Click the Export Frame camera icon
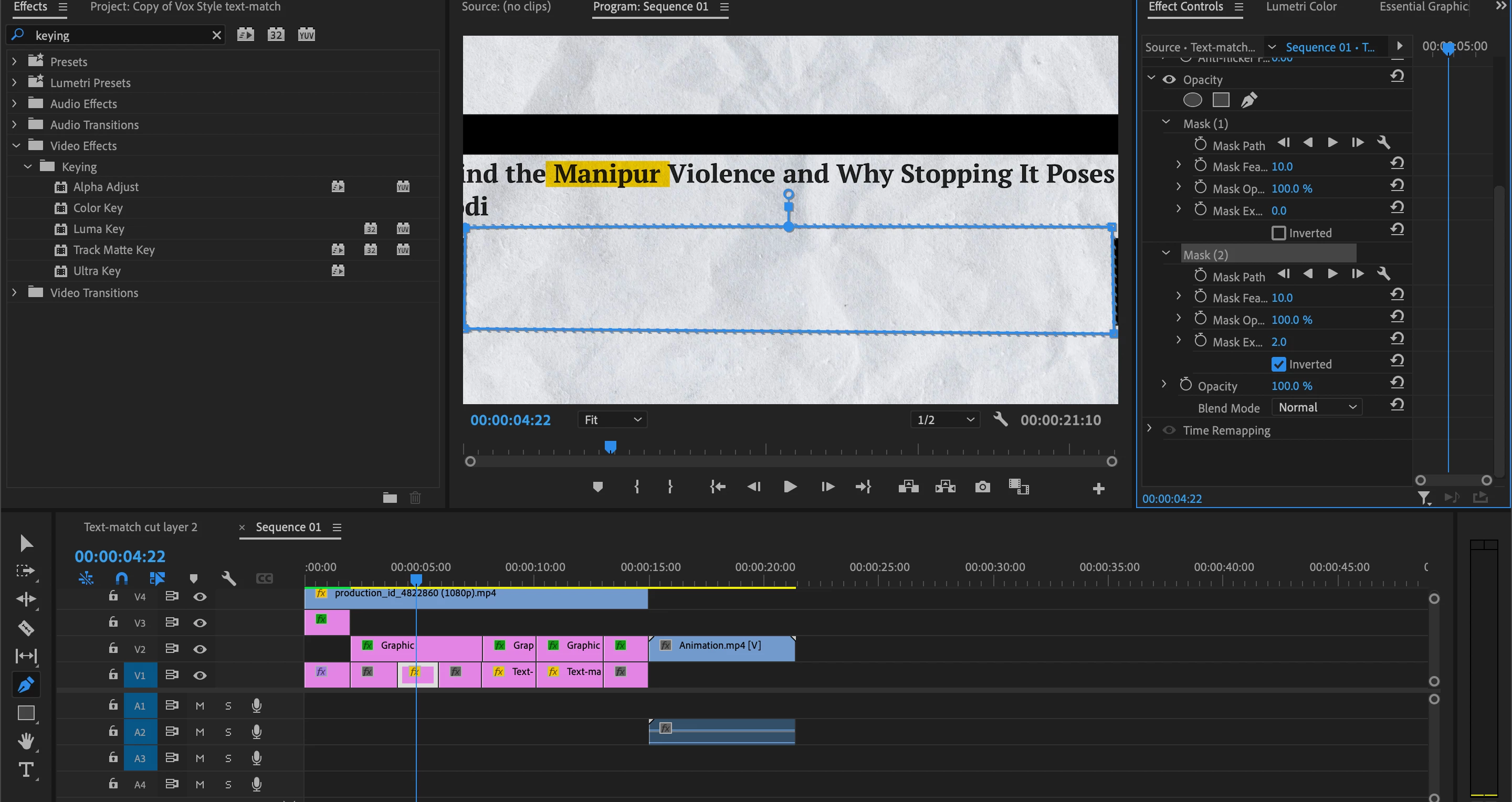Image resolution: width=1512 pixels, height=802 pixels. [x=982, y=487]
